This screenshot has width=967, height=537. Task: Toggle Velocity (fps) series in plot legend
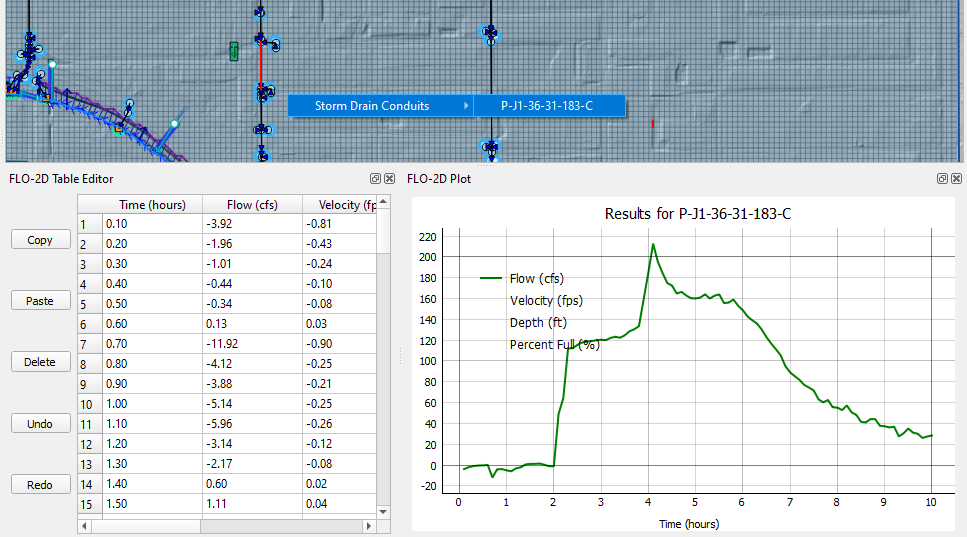pyautogui.click(x=546, y=301)
